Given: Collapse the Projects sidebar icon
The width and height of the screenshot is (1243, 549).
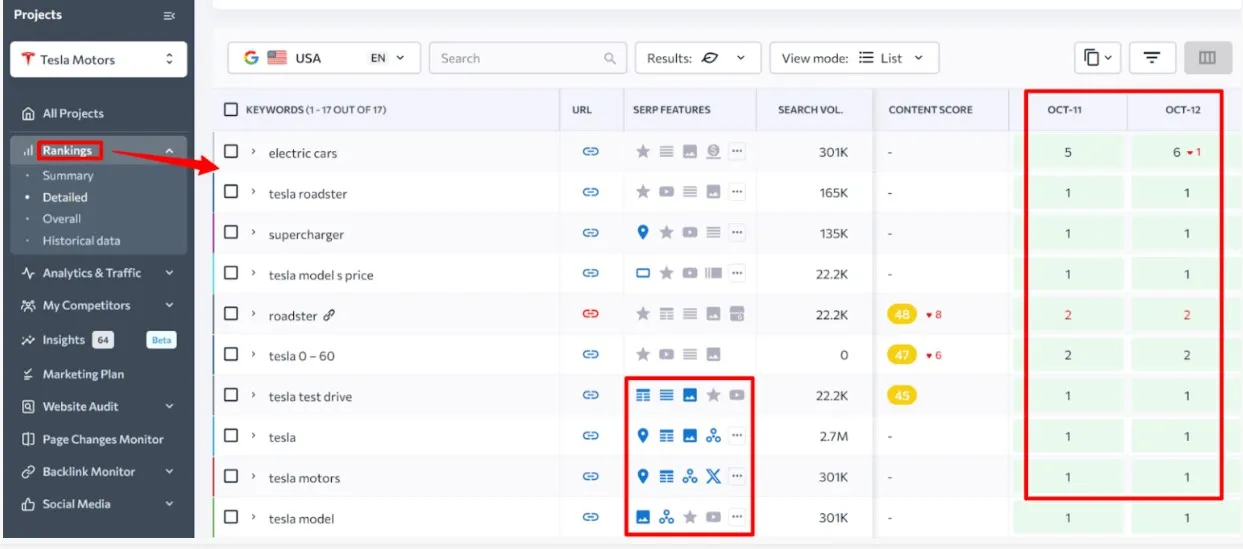Looking at the screenshot, I should tap(168, 16).
